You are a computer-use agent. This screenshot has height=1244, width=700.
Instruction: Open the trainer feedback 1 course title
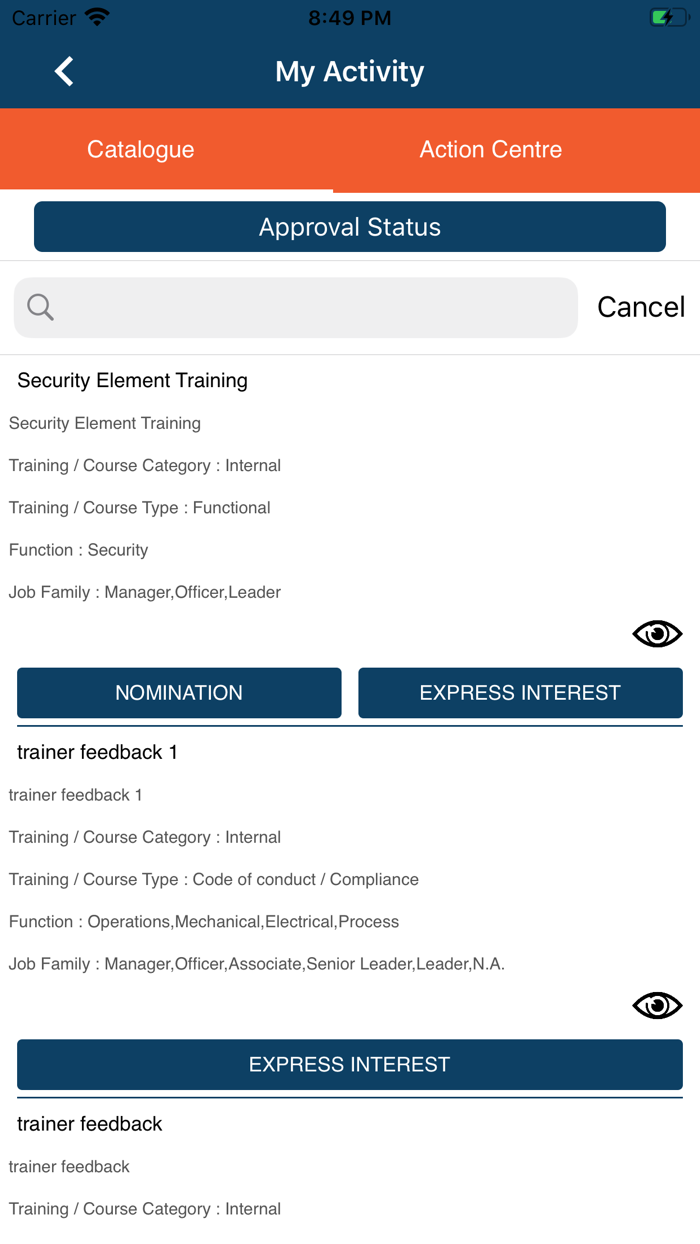[97, 752]
